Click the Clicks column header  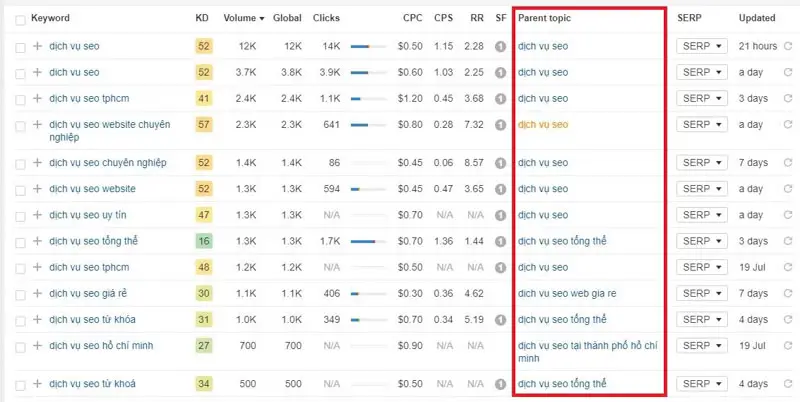point(327,18)
